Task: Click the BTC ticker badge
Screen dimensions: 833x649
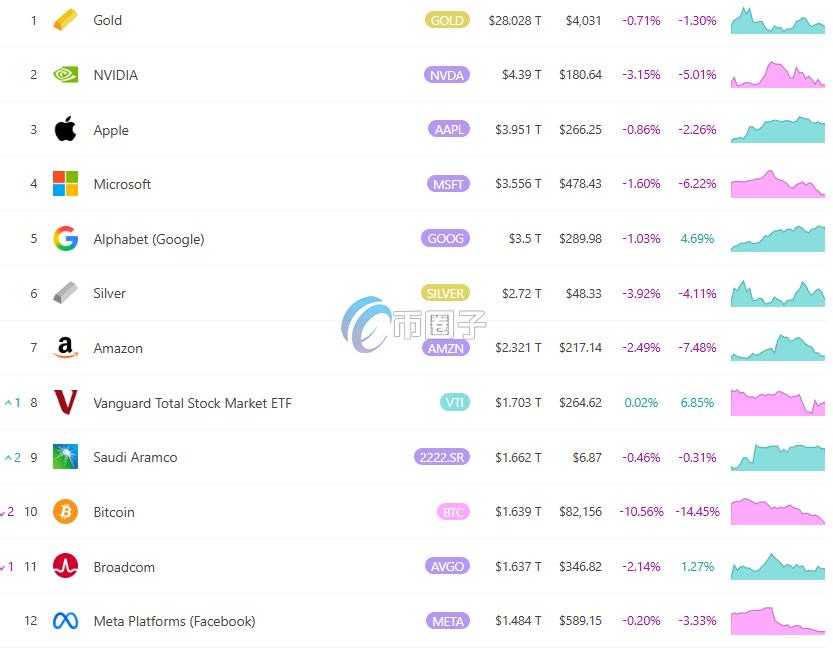Action: click(x=453, y=512)
